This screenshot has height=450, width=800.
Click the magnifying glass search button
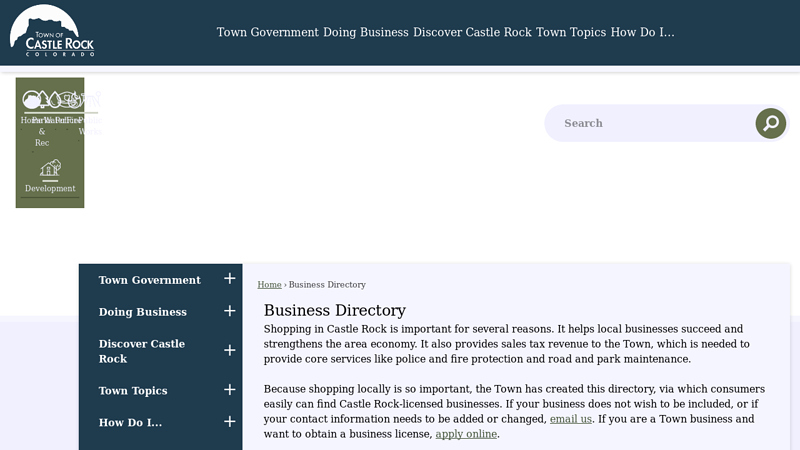click(770, 123)
